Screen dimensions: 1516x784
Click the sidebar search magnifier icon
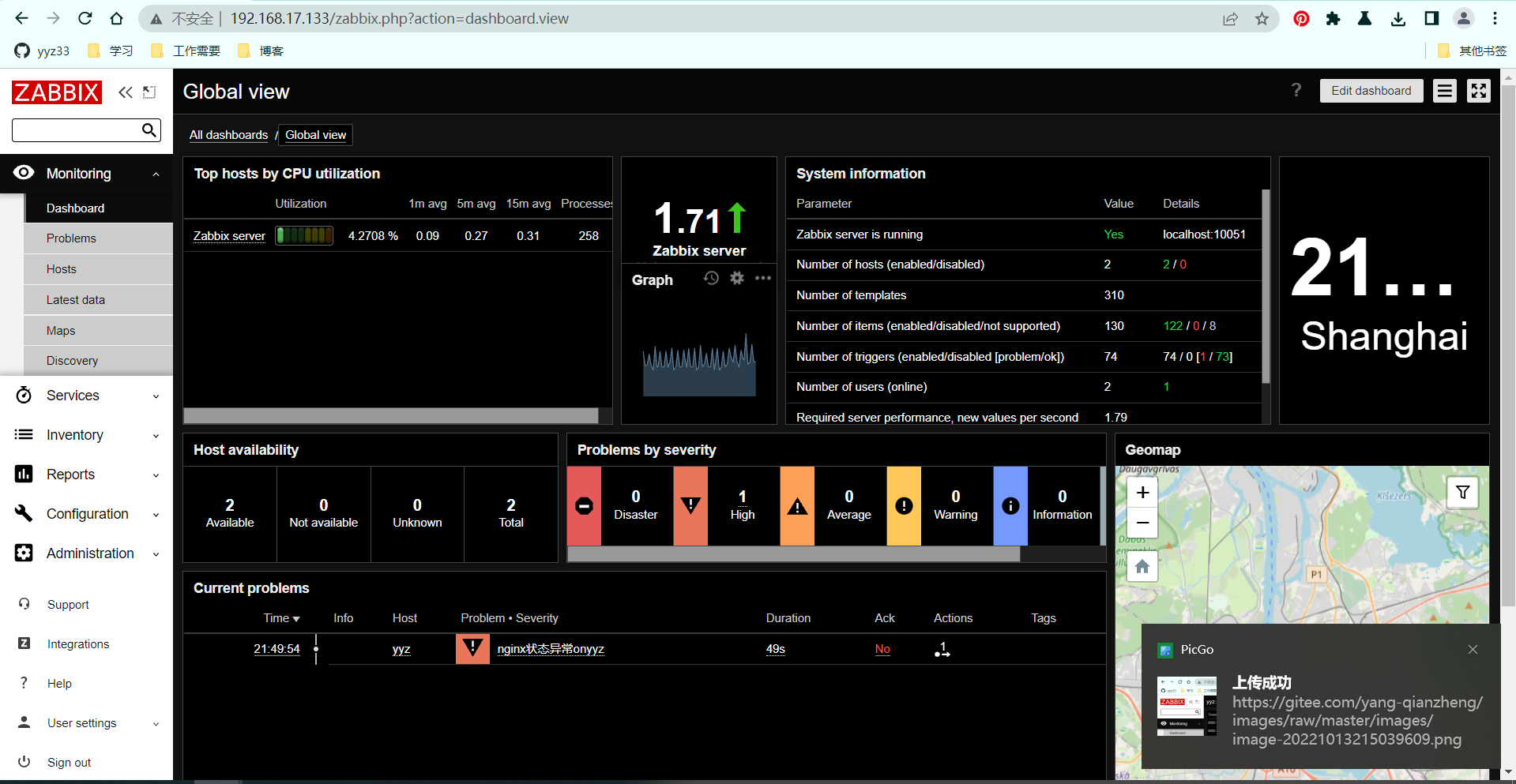149,130
